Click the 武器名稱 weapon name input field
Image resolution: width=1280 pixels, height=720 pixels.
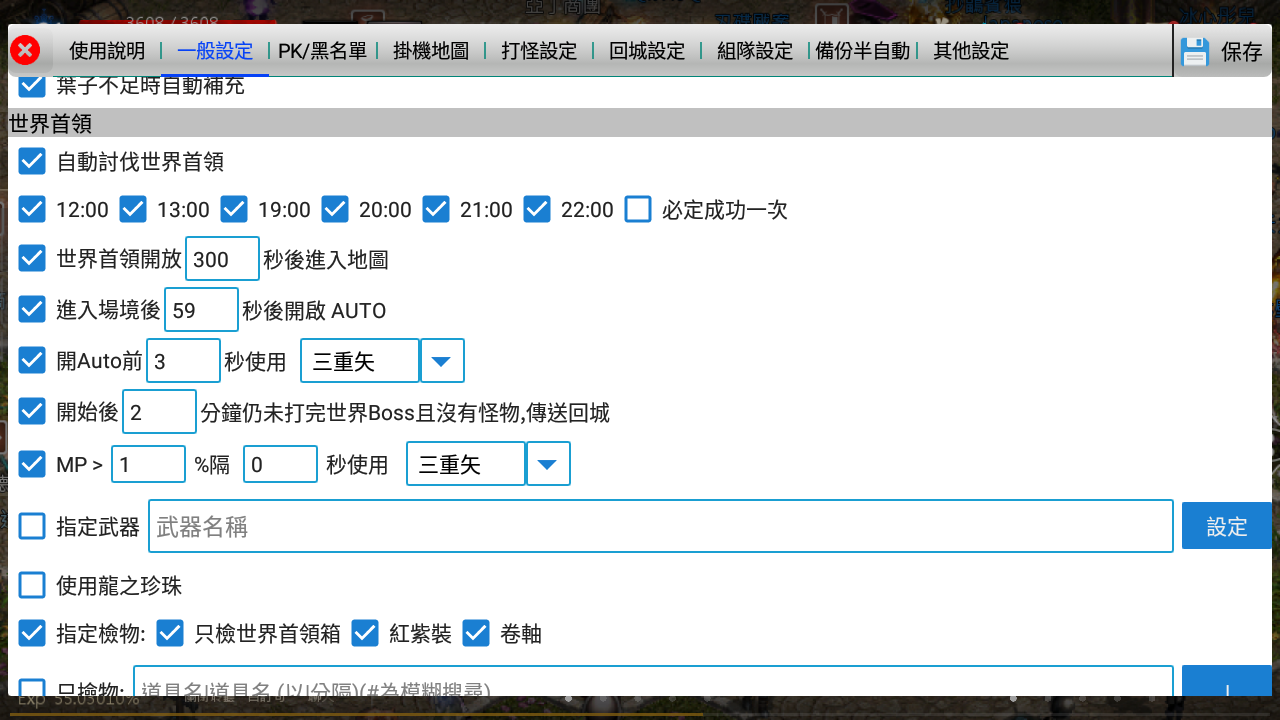click(660, 525)
